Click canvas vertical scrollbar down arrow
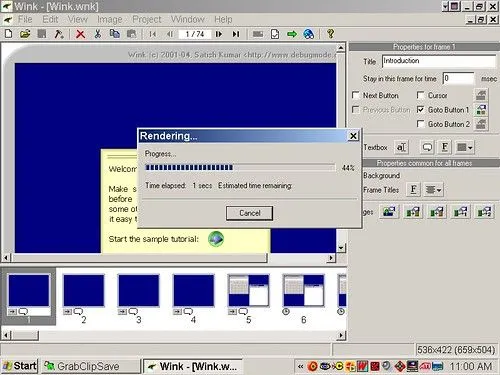500x375 pixels. point(341,248)
